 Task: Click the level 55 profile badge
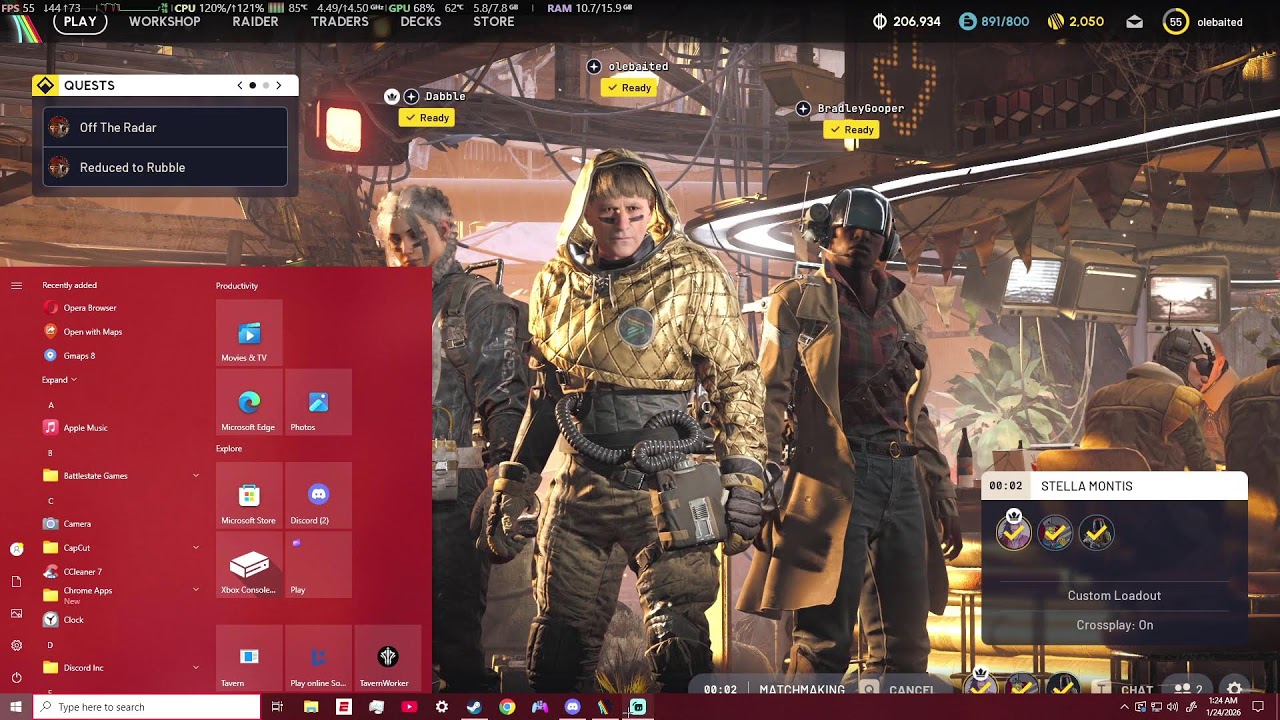tap(1176, 22)
